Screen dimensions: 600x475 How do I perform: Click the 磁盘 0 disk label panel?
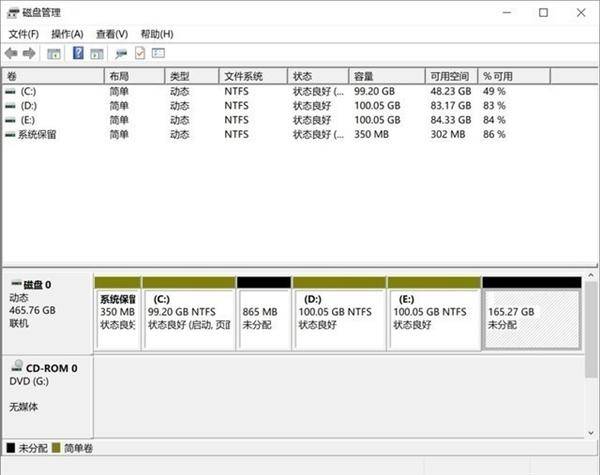pyautogui.click(x=47, y=313)
